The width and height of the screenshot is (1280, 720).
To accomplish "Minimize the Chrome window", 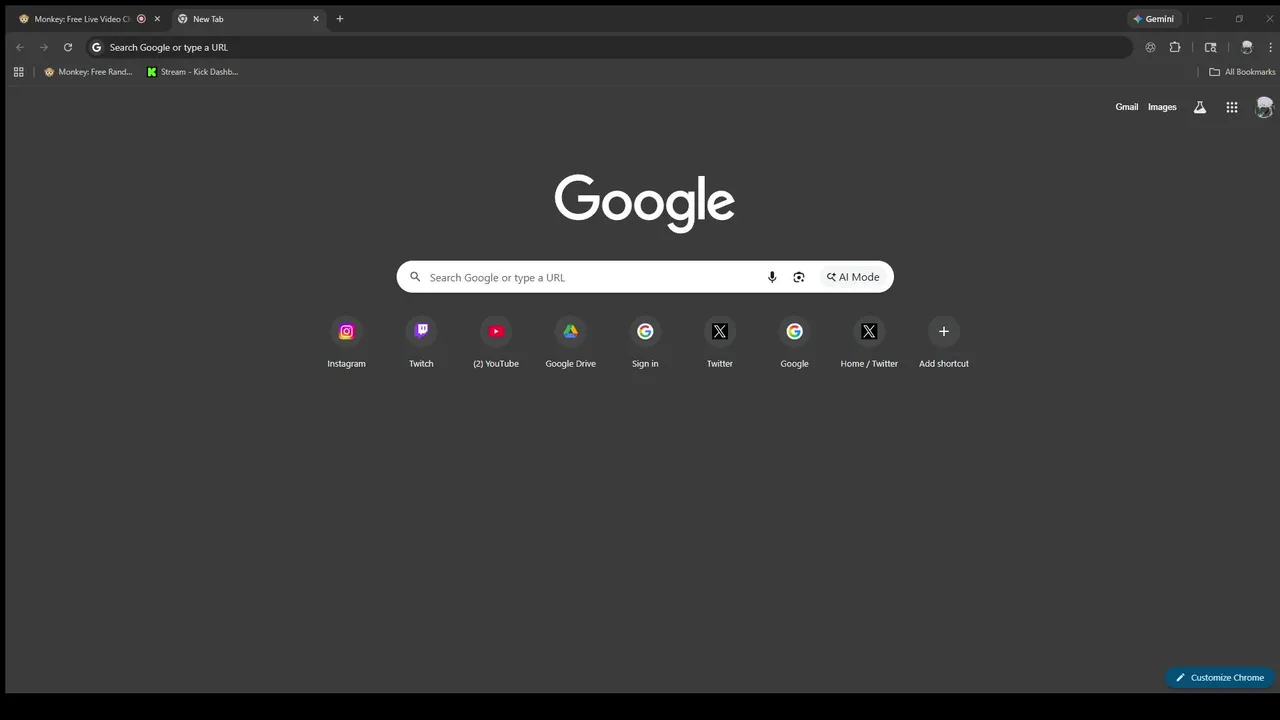I will pos(1208,19).
